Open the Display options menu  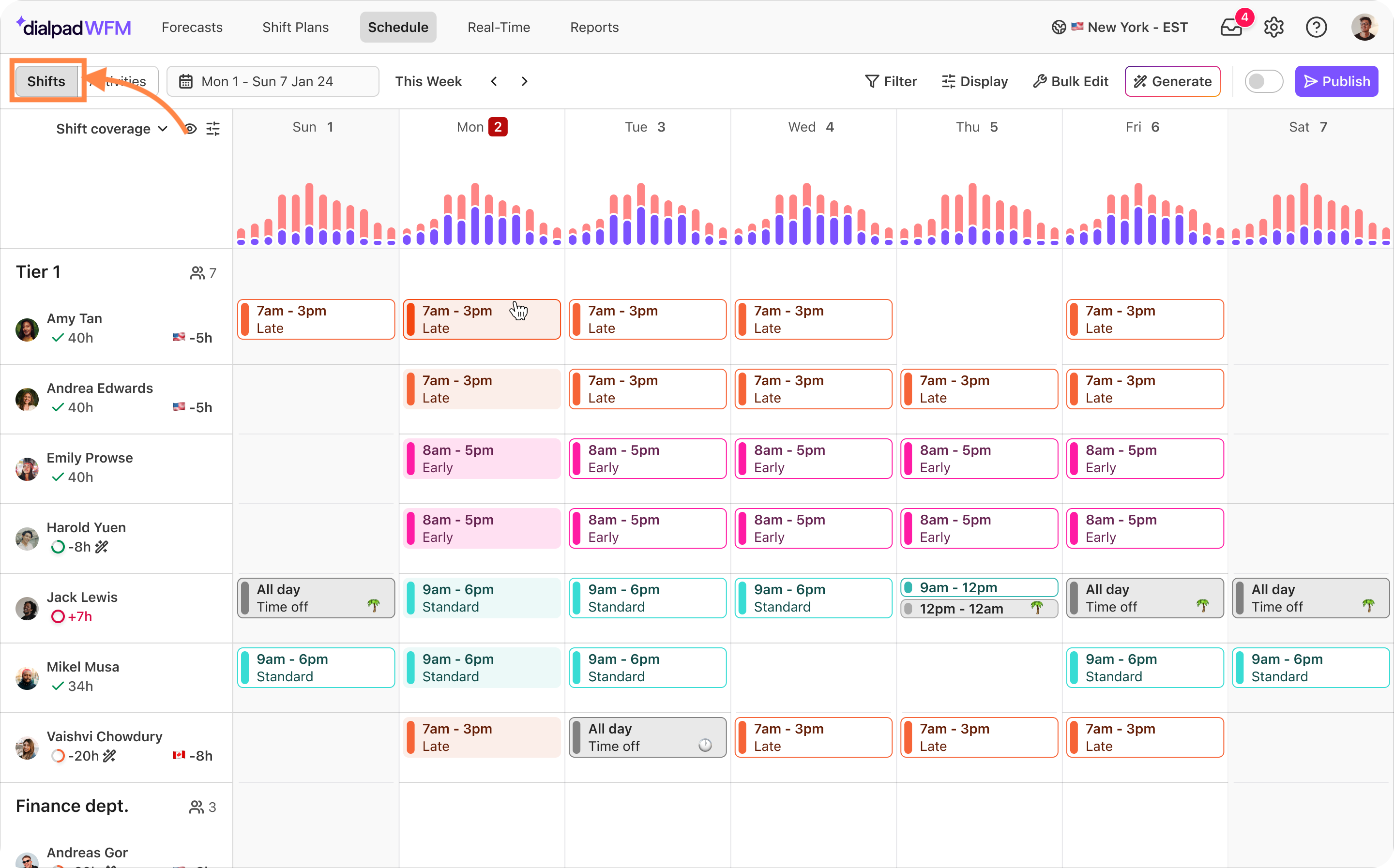tap(975, 81)
